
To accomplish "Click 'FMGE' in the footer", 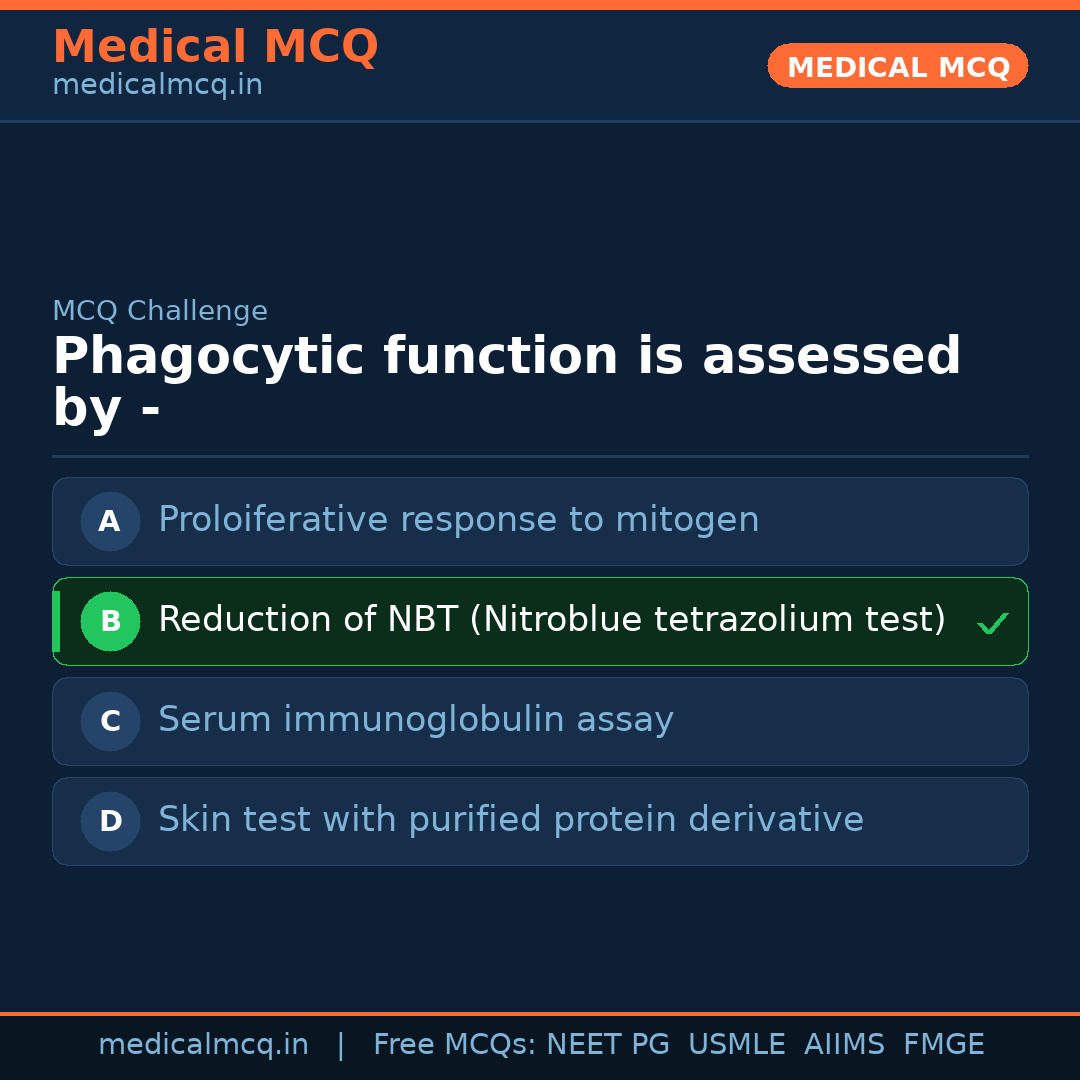I will pyautogui.click(x=943, y=1045).
